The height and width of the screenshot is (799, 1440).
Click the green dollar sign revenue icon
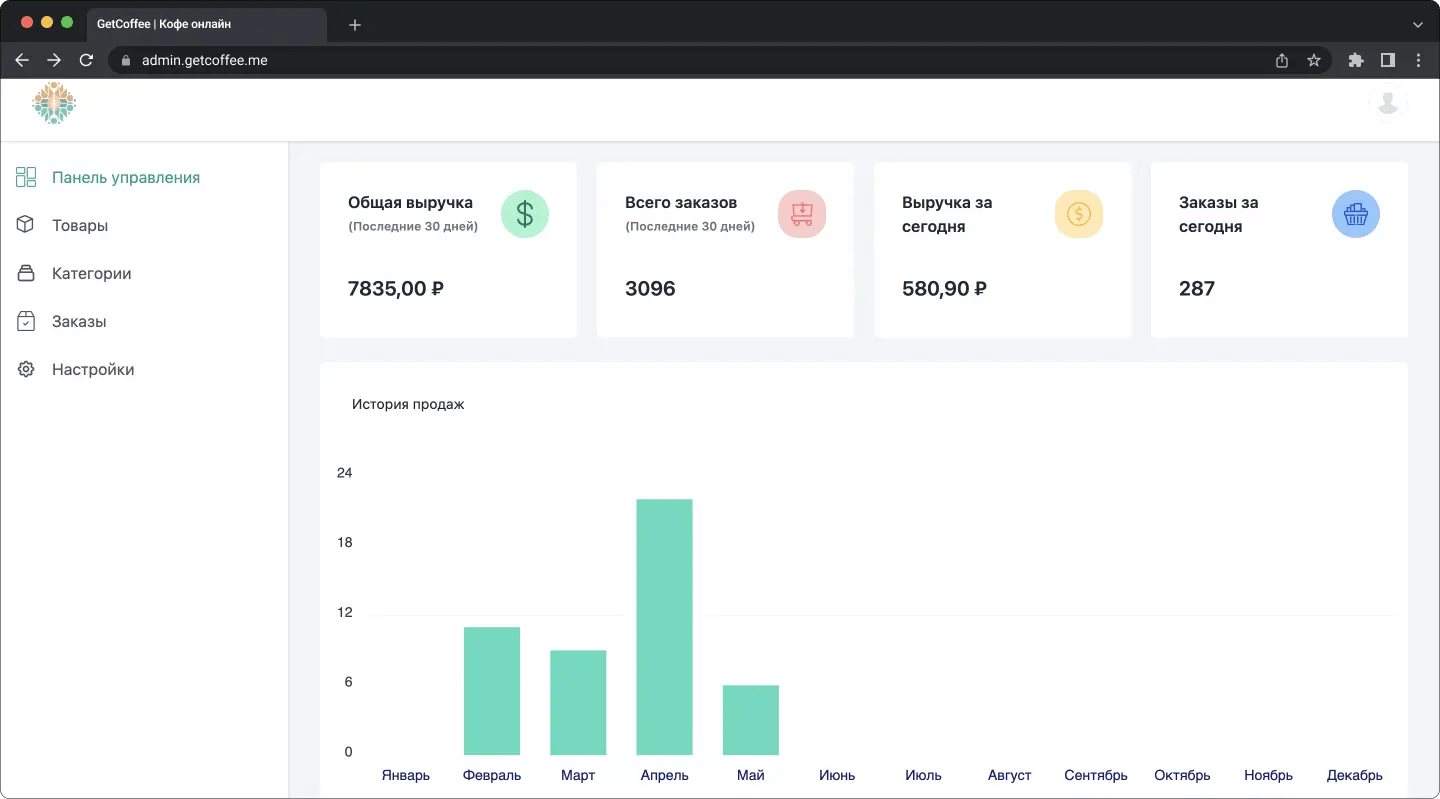point(525,214)
